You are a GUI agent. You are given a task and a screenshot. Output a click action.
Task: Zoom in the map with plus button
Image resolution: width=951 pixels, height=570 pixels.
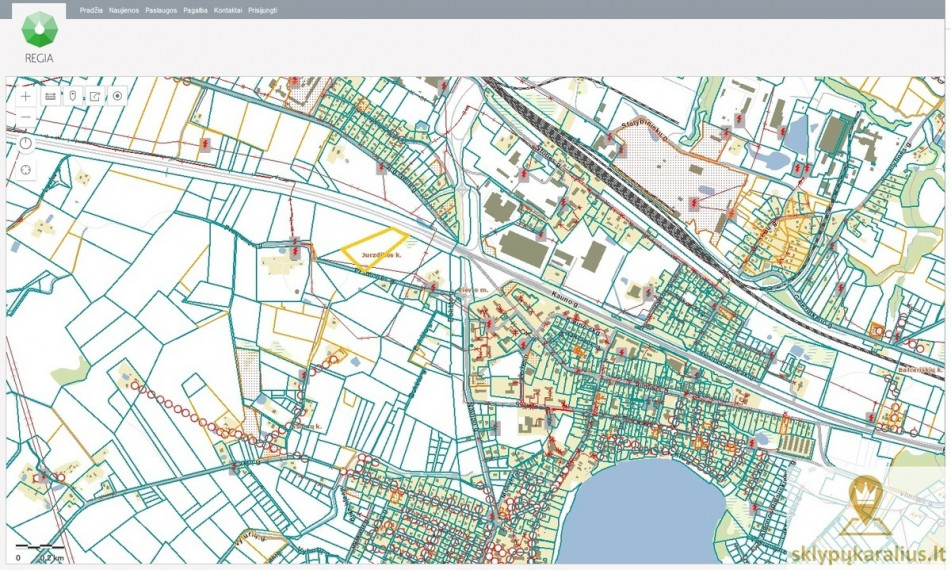coord(25,96)
